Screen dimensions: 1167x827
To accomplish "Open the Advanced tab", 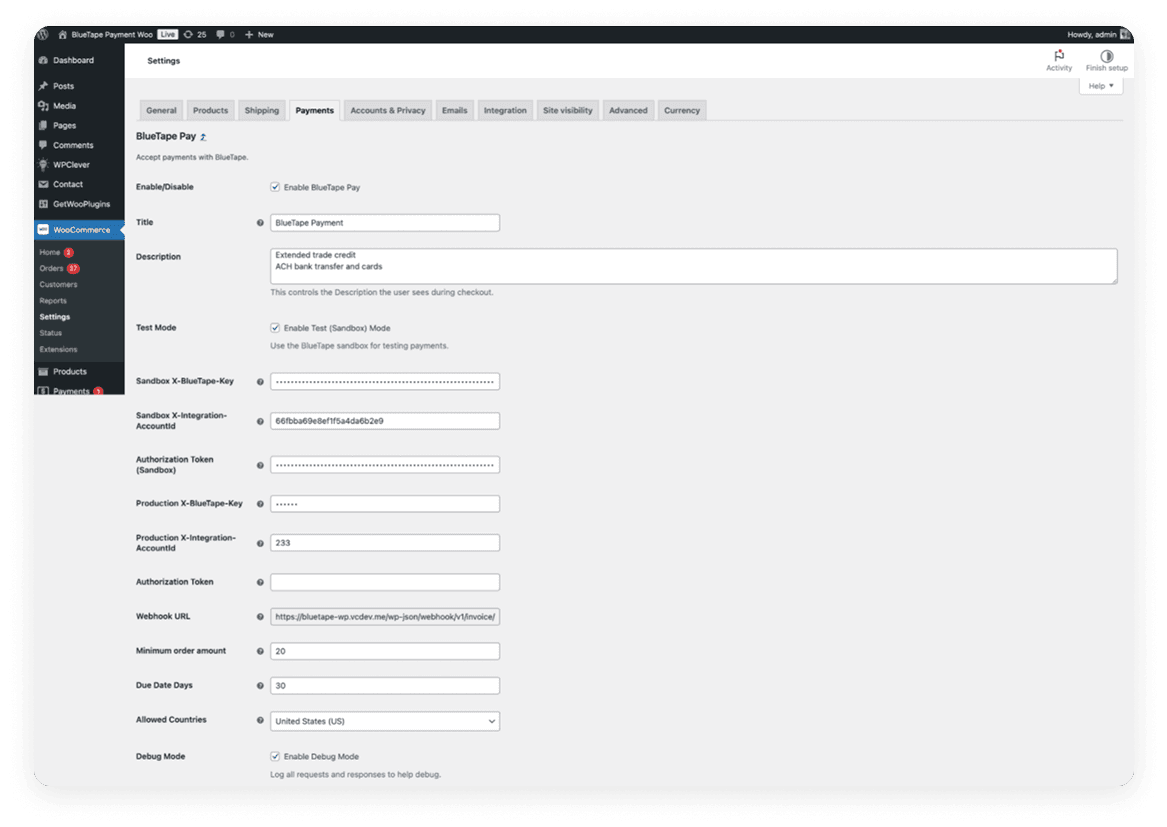I will pyautogui.click(x=628, y=110).
